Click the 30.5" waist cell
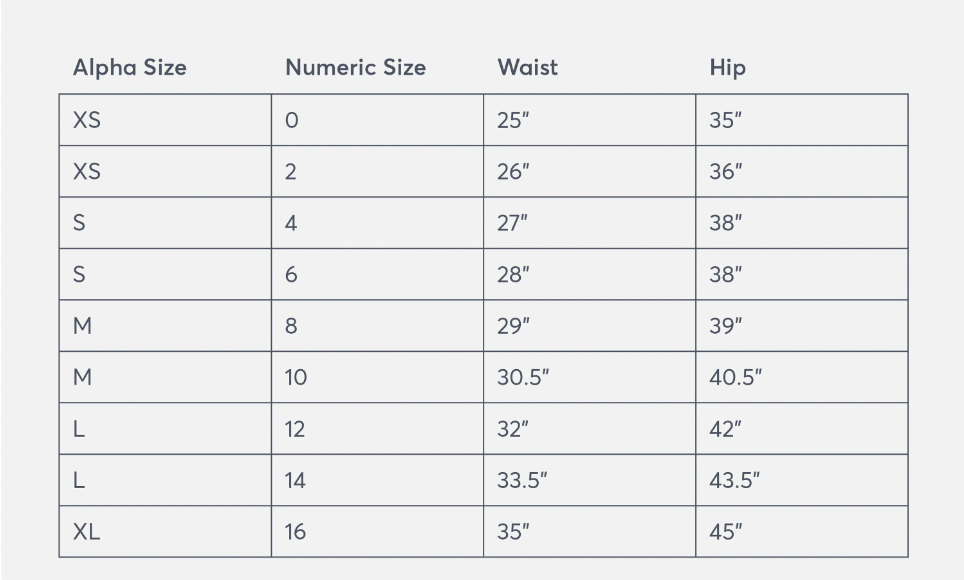Viewport: 964px width, 580px height. coord(590,377)
